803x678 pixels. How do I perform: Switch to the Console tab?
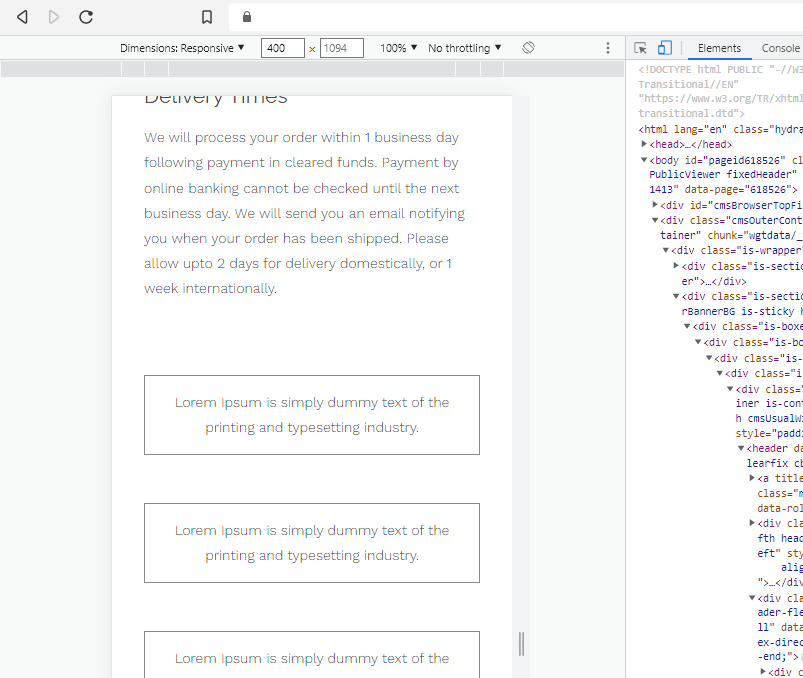coord(780,48)
